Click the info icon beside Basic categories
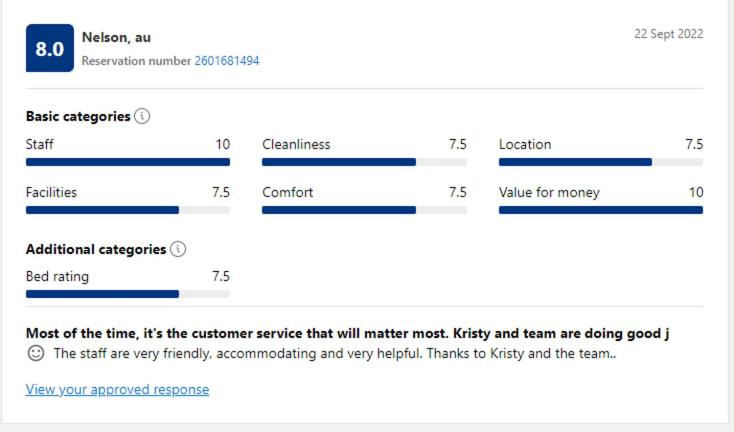This screenshot has height=432, width=734. pos(142,116)
